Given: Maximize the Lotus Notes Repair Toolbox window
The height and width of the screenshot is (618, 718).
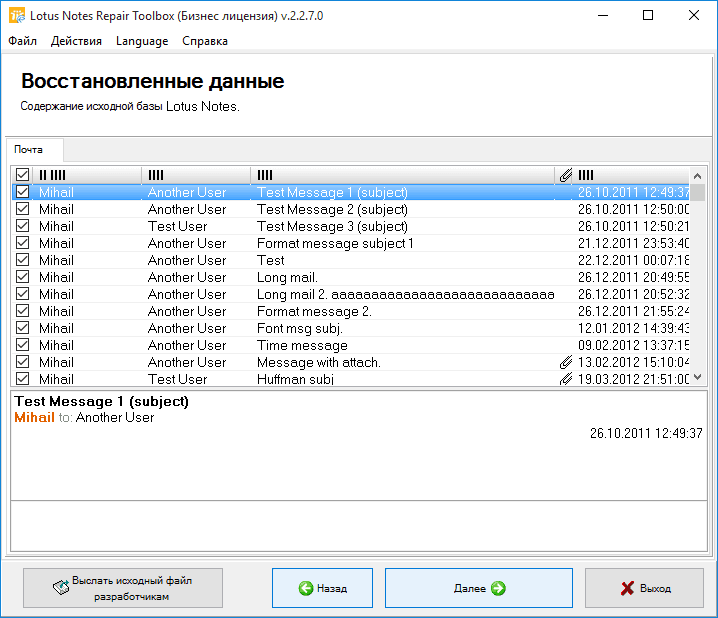Looking at the screenshot, I should point(648,16).
